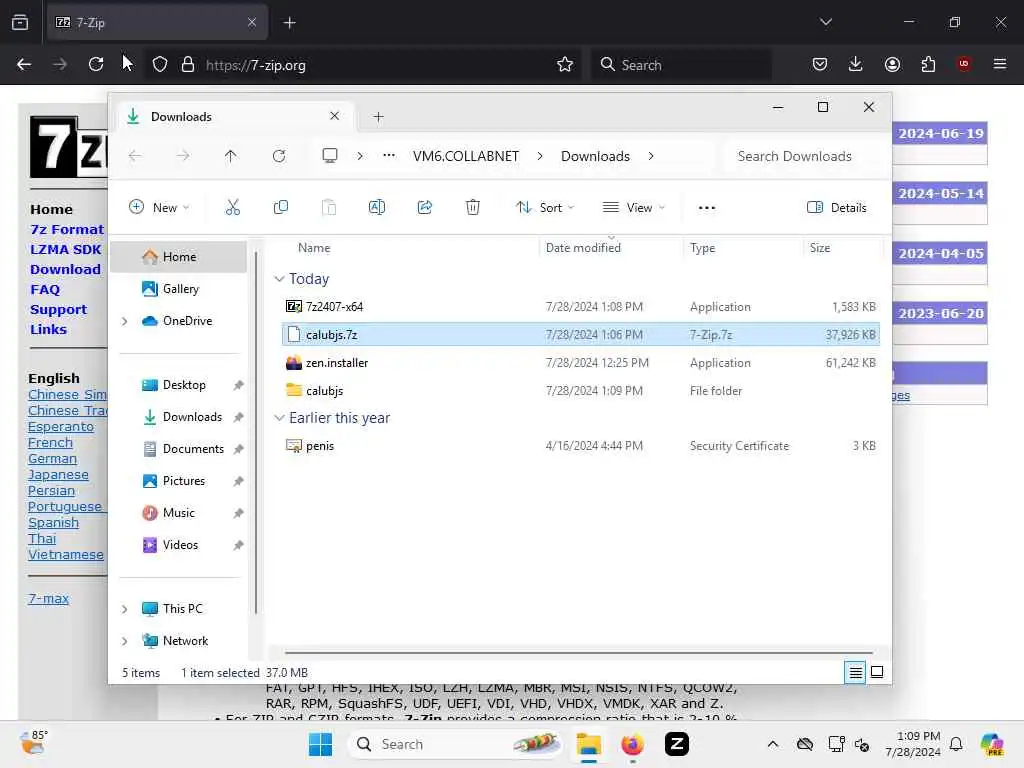Expand the OneDrive tree node
1024x768 pixels.
(125, 321)
